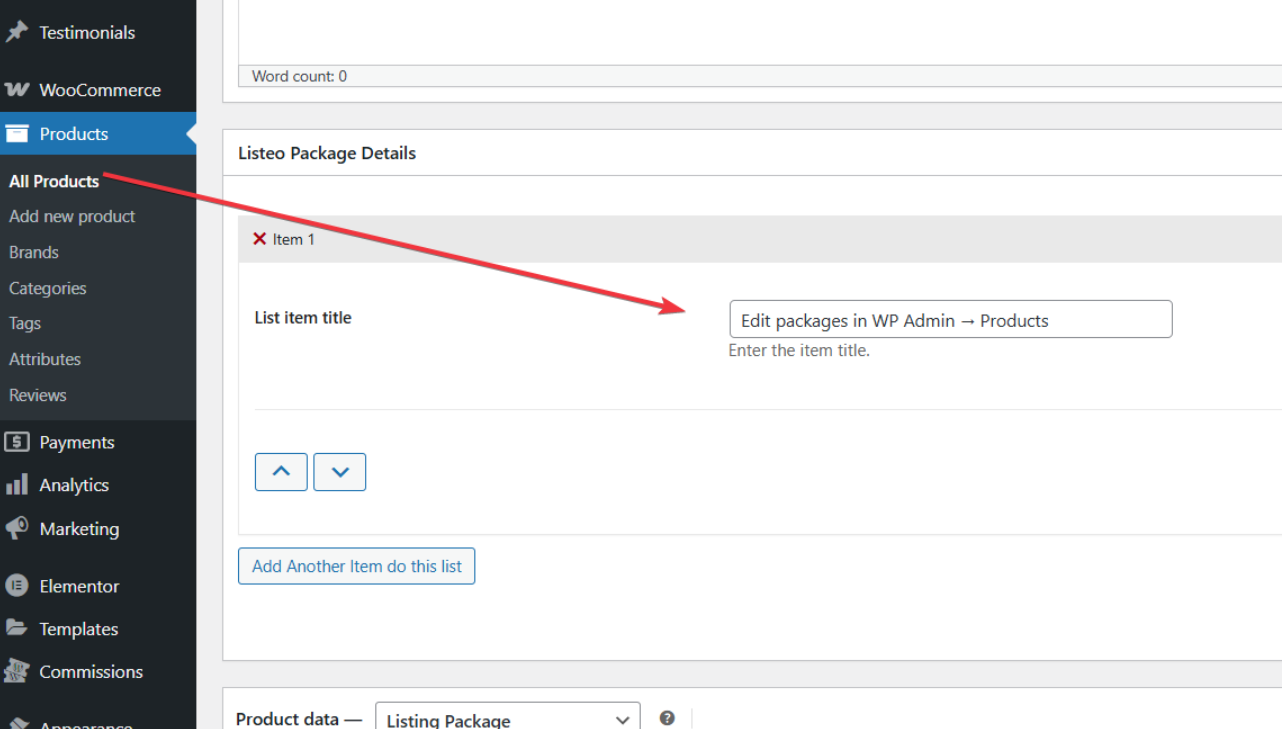
Task: Click the Analytics bar chart icon
Action: point(17,485)
